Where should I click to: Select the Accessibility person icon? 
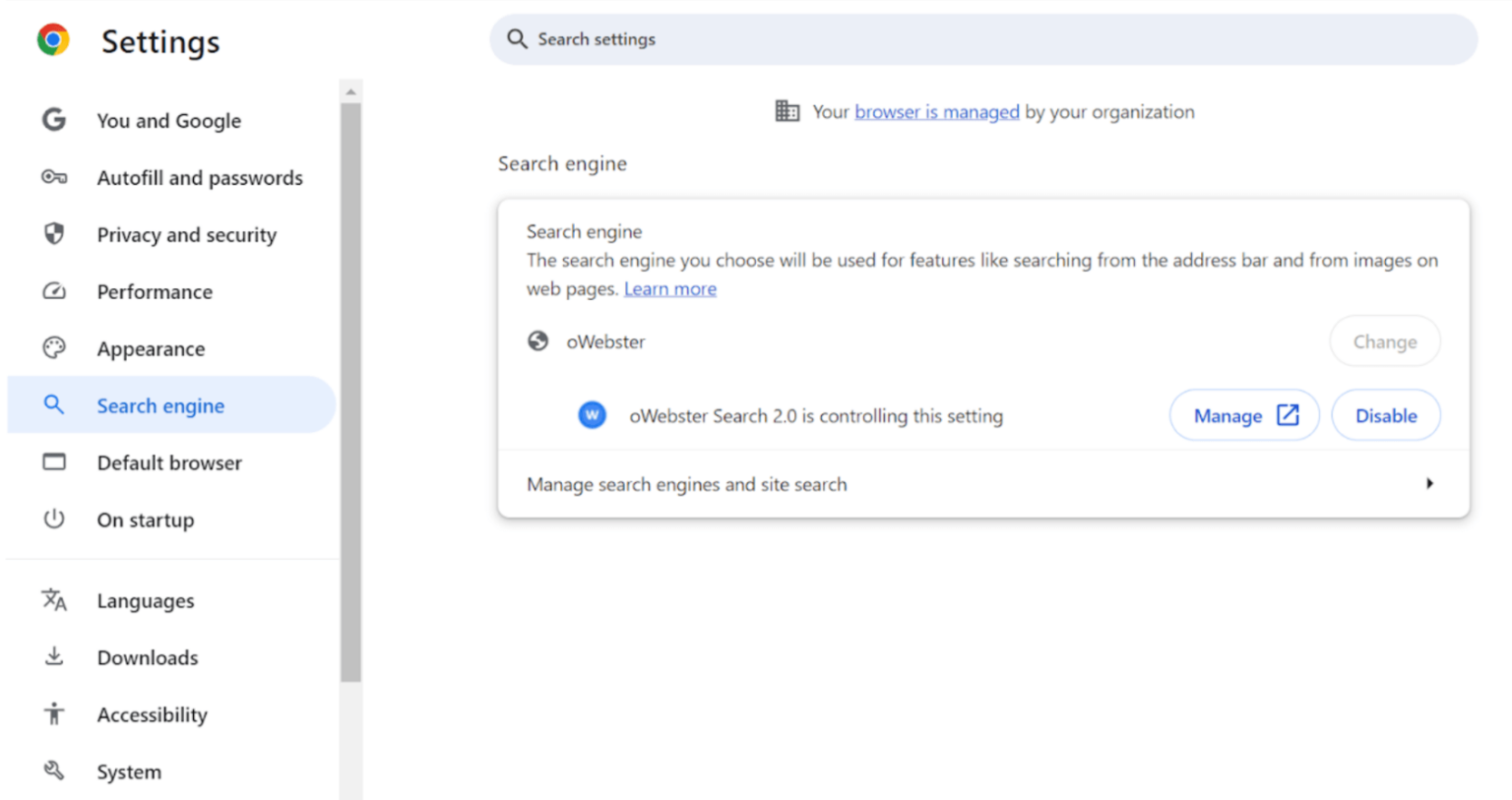tap(54, 714)
